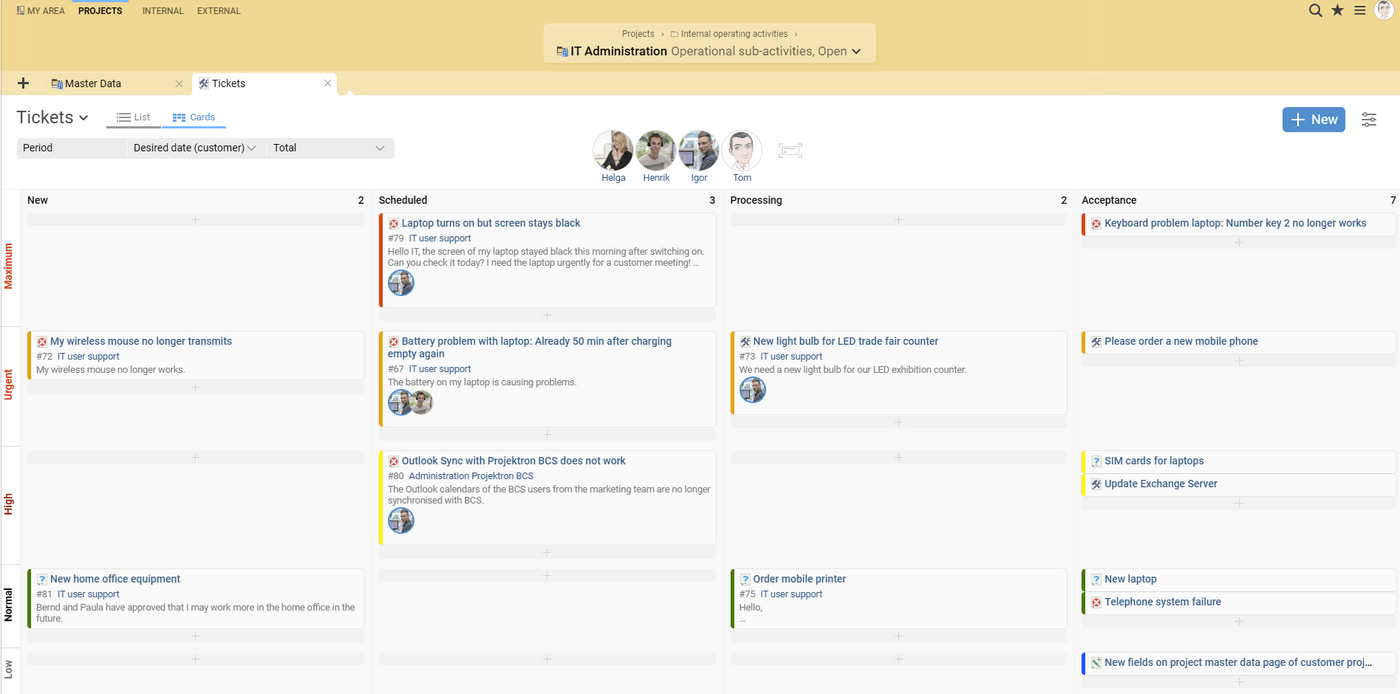Create a new ticket with New button
The image size is (1400, 694).
coord(1313,119)
